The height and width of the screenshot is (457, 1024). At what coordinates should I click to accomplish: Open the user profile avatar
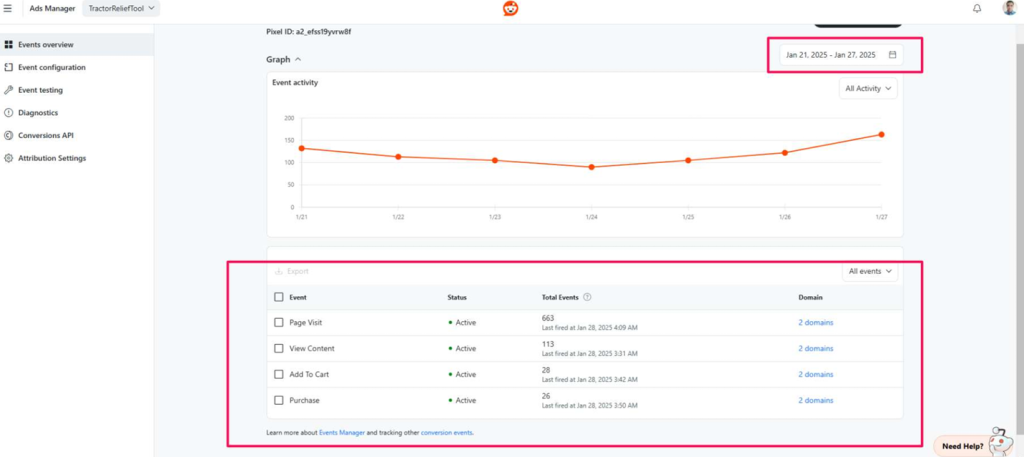[1010, 8]
